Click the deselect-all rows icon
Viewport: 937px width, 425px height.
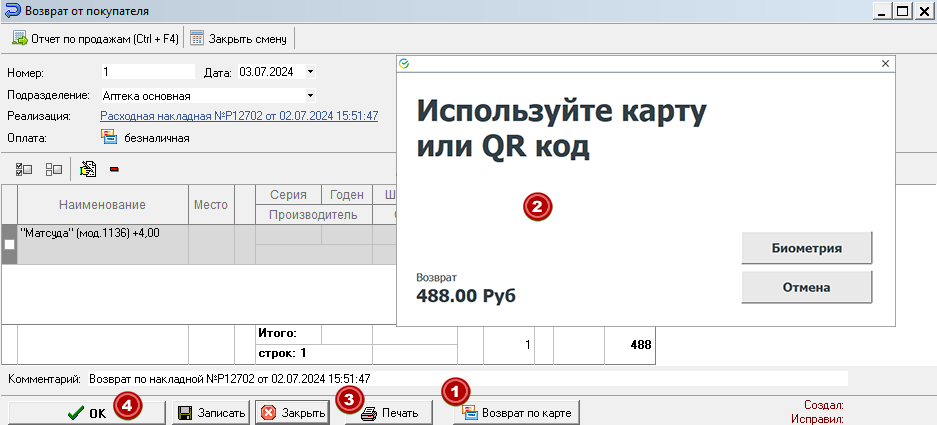(x=54, y=170)
